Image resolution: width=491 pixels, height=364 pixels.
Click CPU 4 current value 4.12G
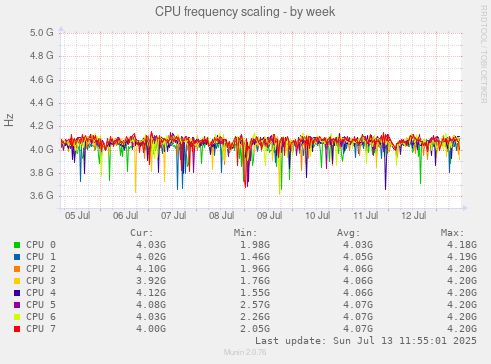pos(151,293)
